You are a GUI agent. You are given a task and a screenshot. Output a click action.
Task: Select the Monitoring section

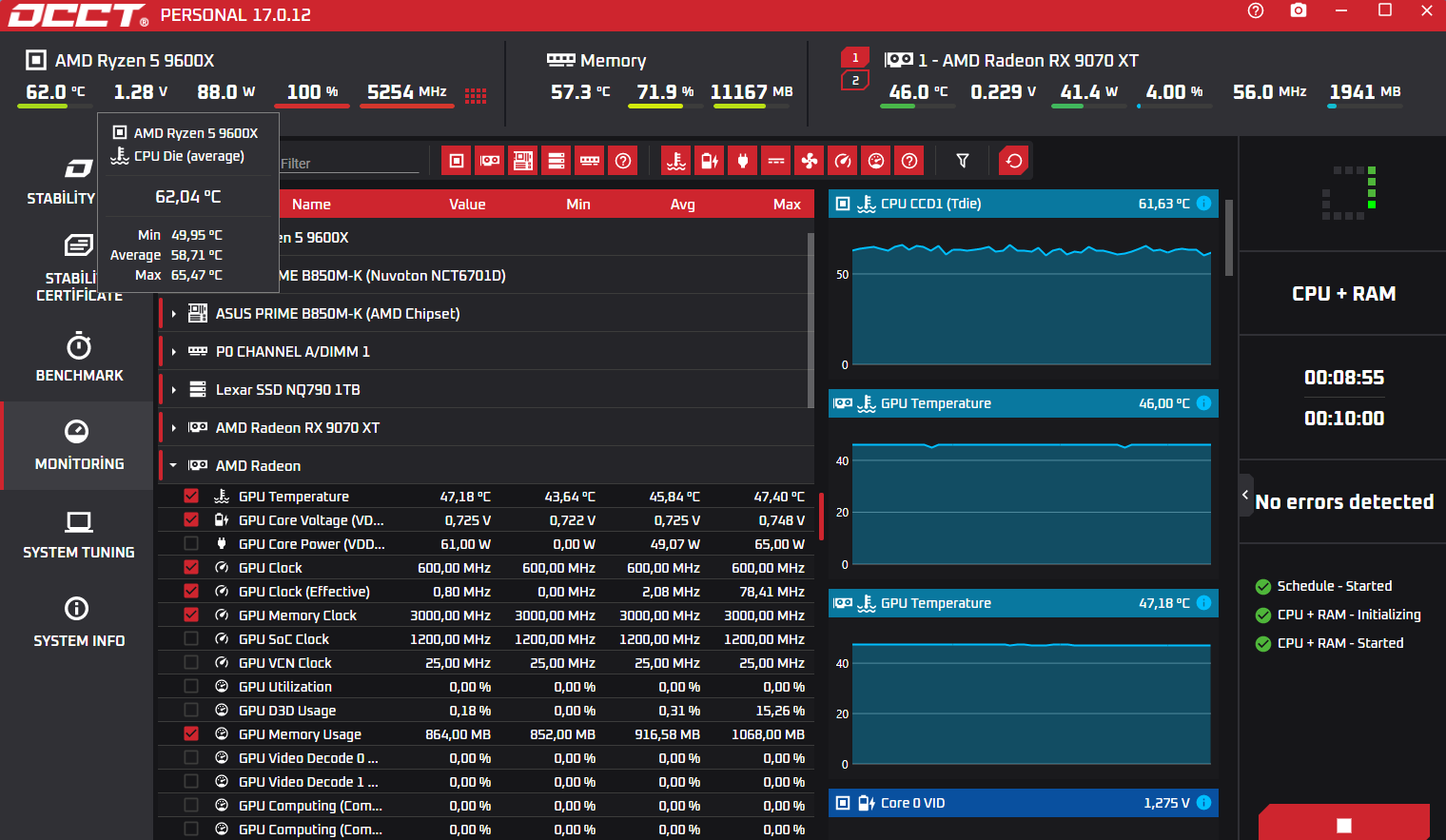tap(79, 445)
